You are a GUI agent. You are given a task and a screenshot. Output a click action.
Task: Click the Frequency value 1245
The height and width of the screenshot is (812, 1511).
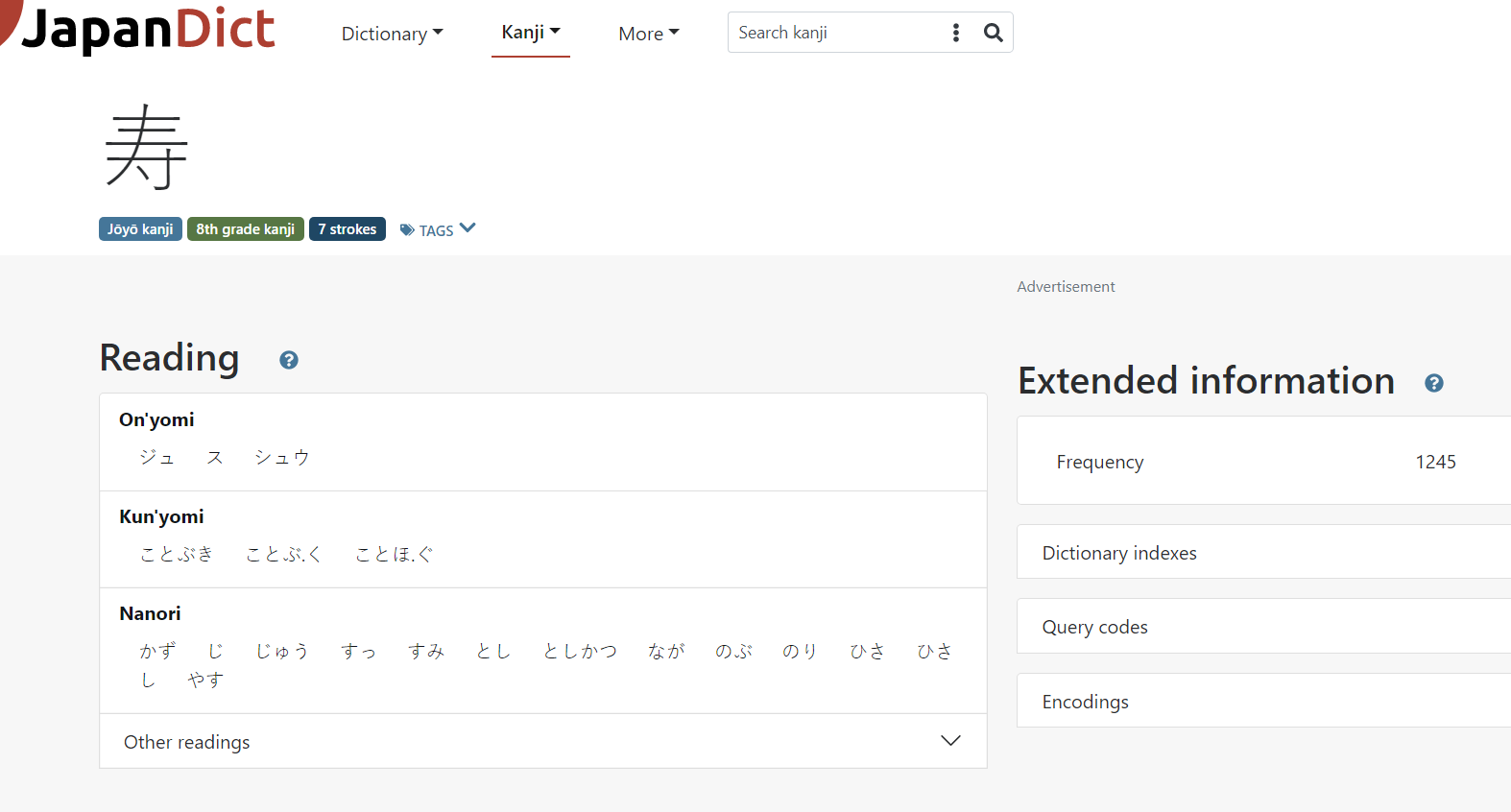(1435, 462)
